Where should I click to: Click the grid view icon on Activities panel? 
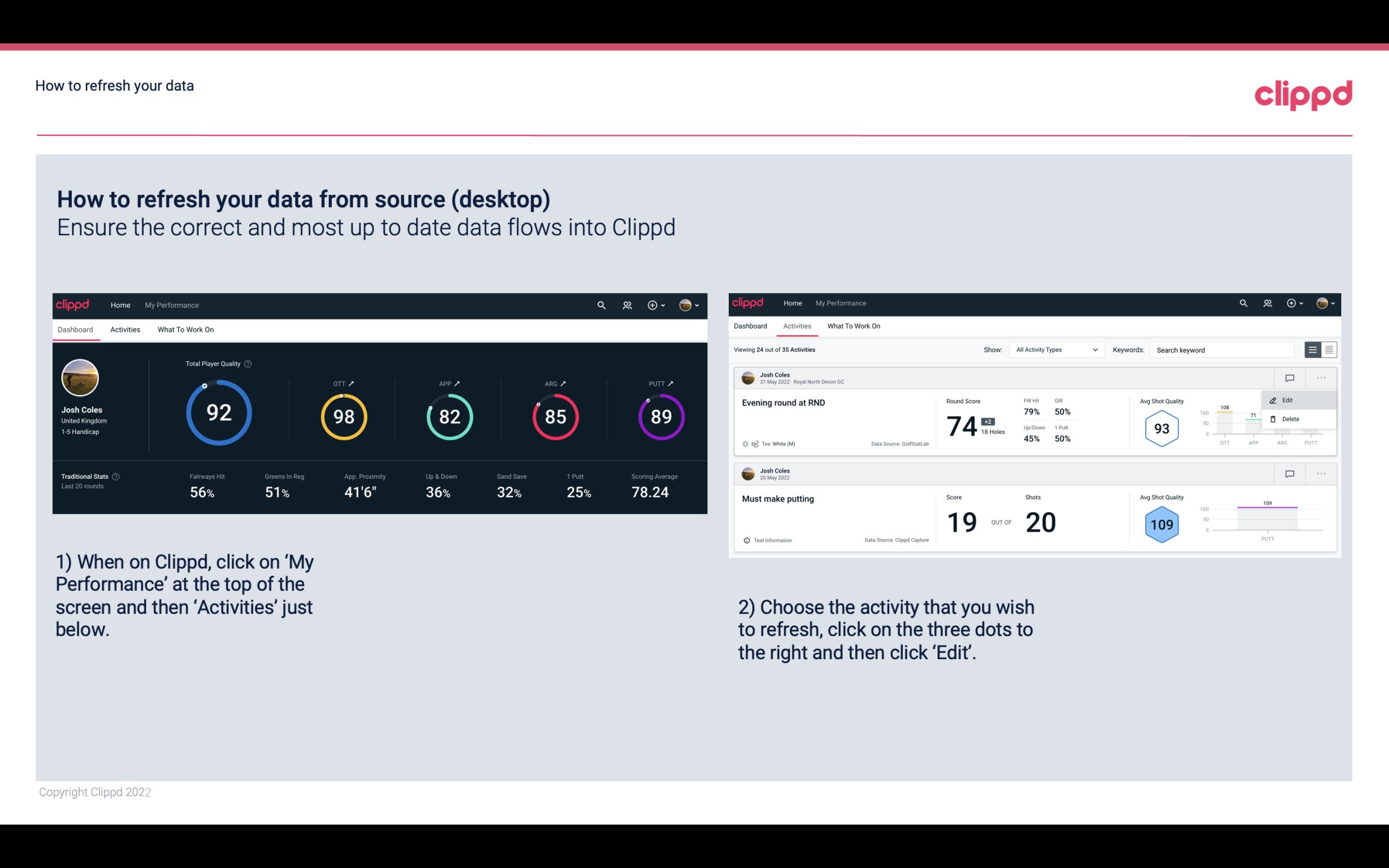[1329, 349]
